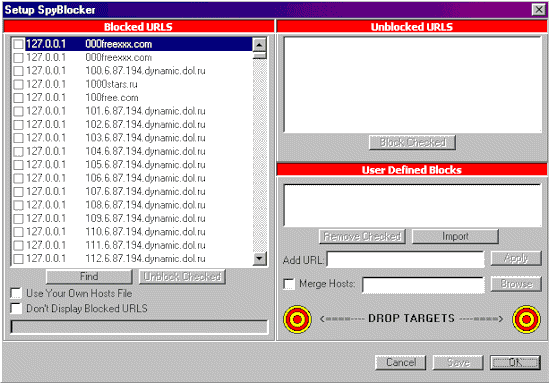Viewport: 550px width, 384px height.
Task: Check the box for 100.6.87.194.dynamic.dol.ru
Action: (18, 71)
